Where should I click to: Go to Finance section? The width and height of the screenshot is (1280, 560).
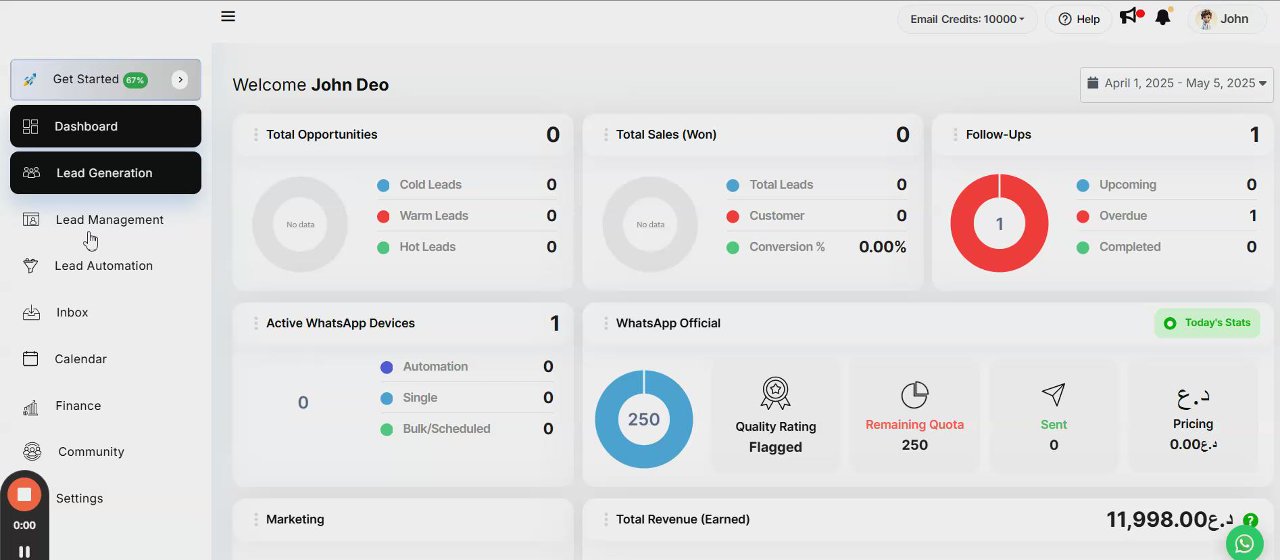[x=78, y=406]
